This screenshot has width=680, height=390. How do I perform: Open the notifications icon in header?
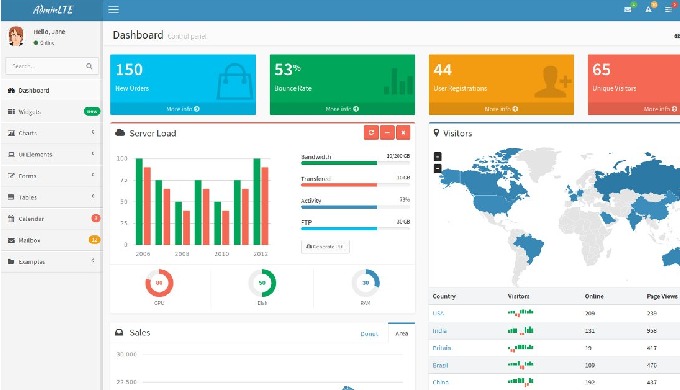[648, 9]
